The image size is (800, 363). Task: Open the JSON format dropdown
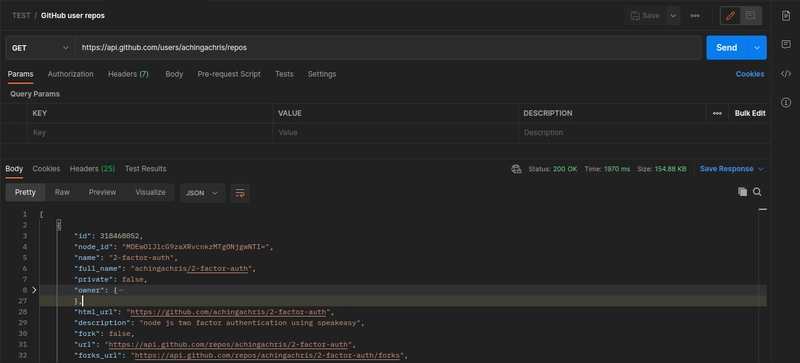203,193
